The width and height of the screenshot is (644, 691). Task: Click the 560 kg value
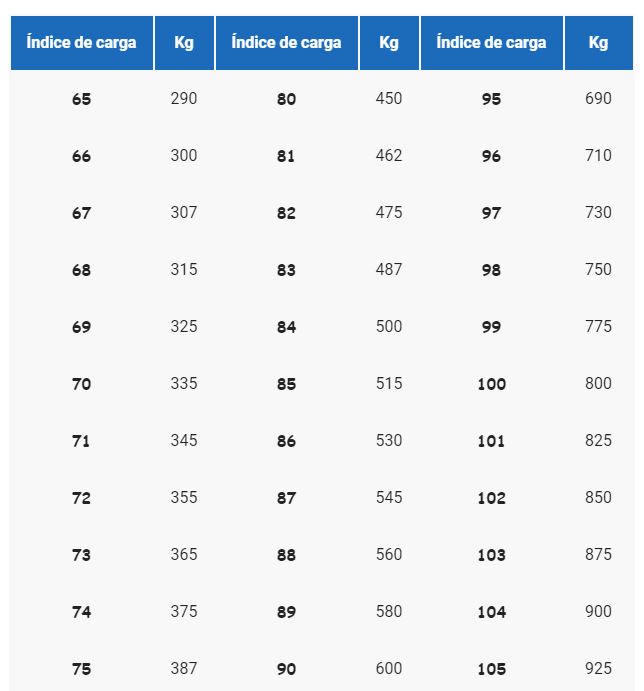click(x=389, y=554)
